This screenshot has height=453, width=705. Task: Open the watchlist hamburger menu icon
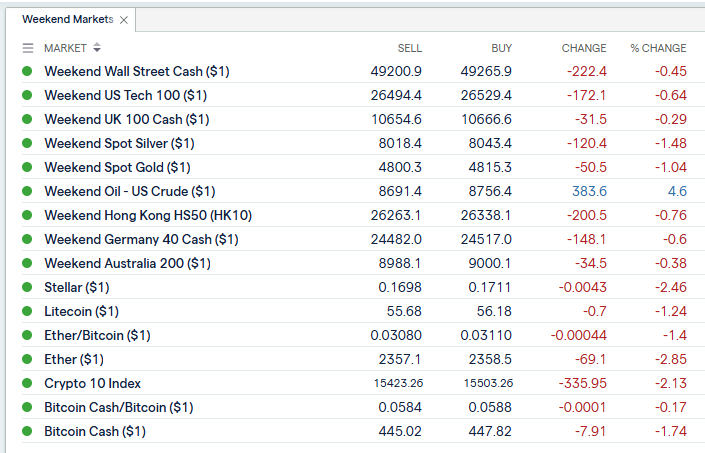[28, 48]
